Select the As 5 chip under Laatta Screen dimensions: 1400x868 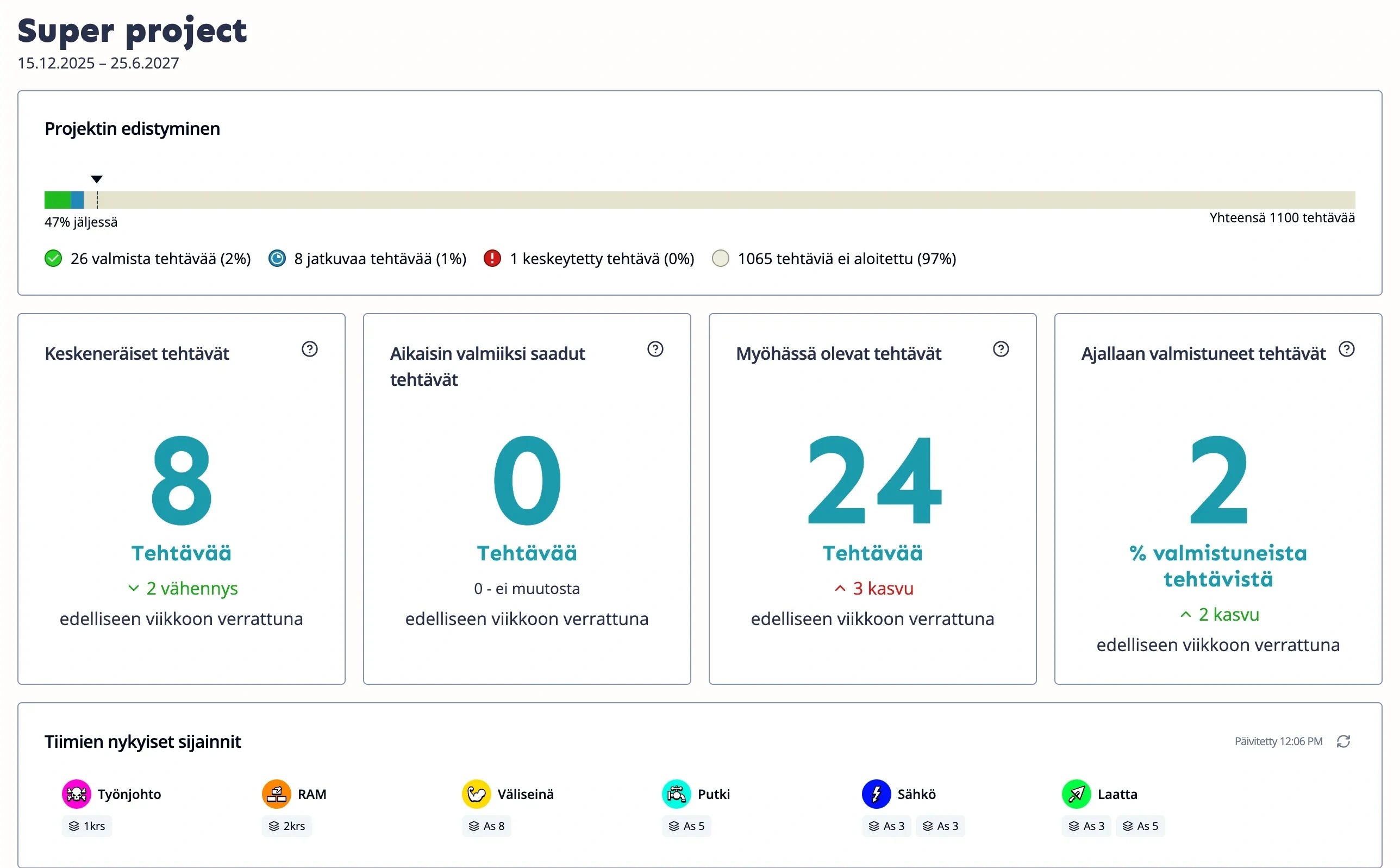click(1140, 826)
